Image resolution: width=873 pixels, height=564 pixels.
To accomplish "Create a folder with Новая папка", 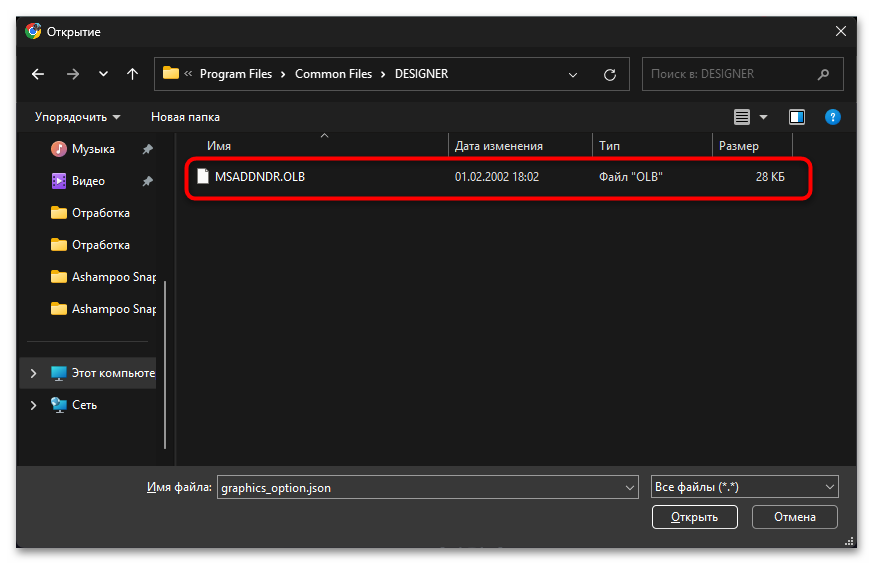I will pos(185,117).
